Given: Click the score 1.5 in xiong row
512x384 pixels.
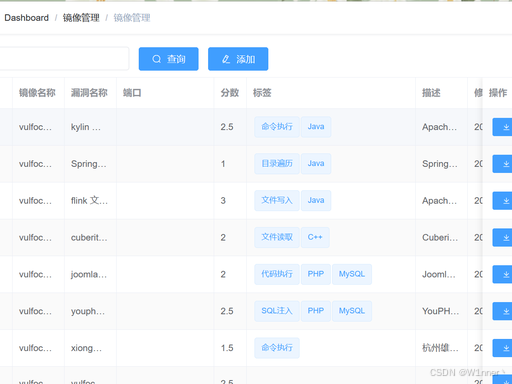Looking at the screenshot, I should (227, 348).
